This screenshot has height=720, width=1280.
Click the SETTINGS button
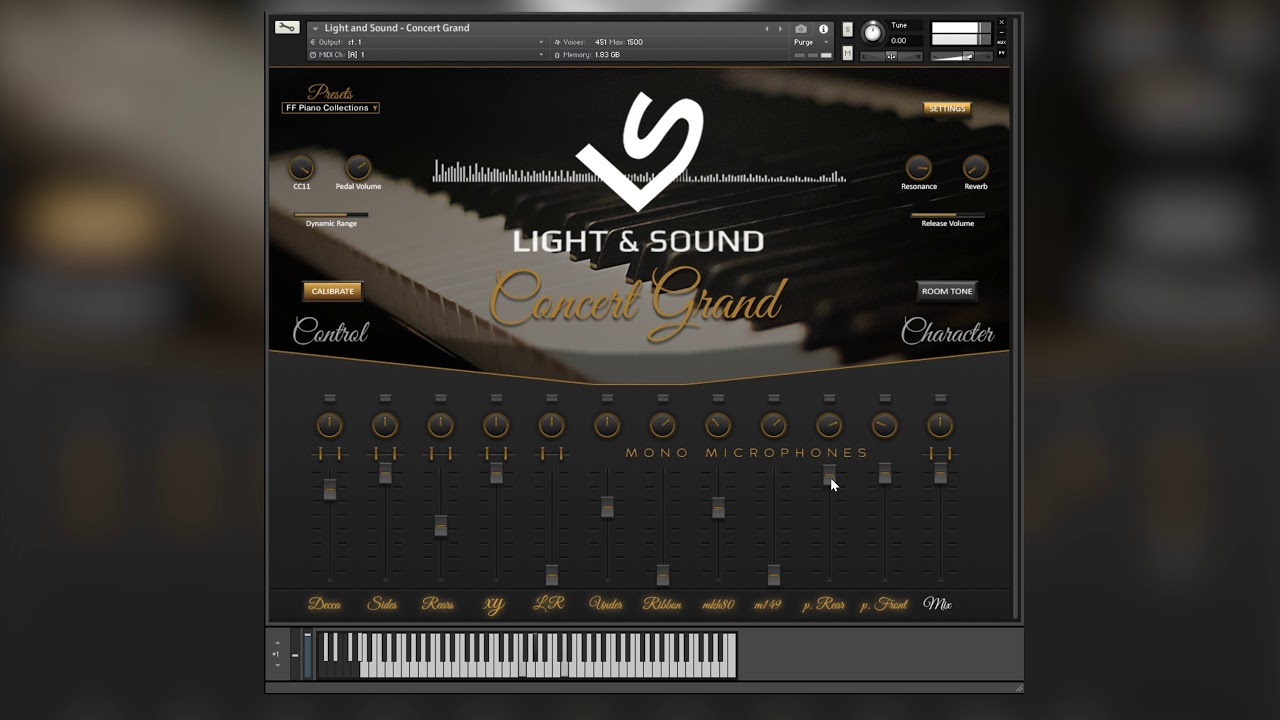947,108
